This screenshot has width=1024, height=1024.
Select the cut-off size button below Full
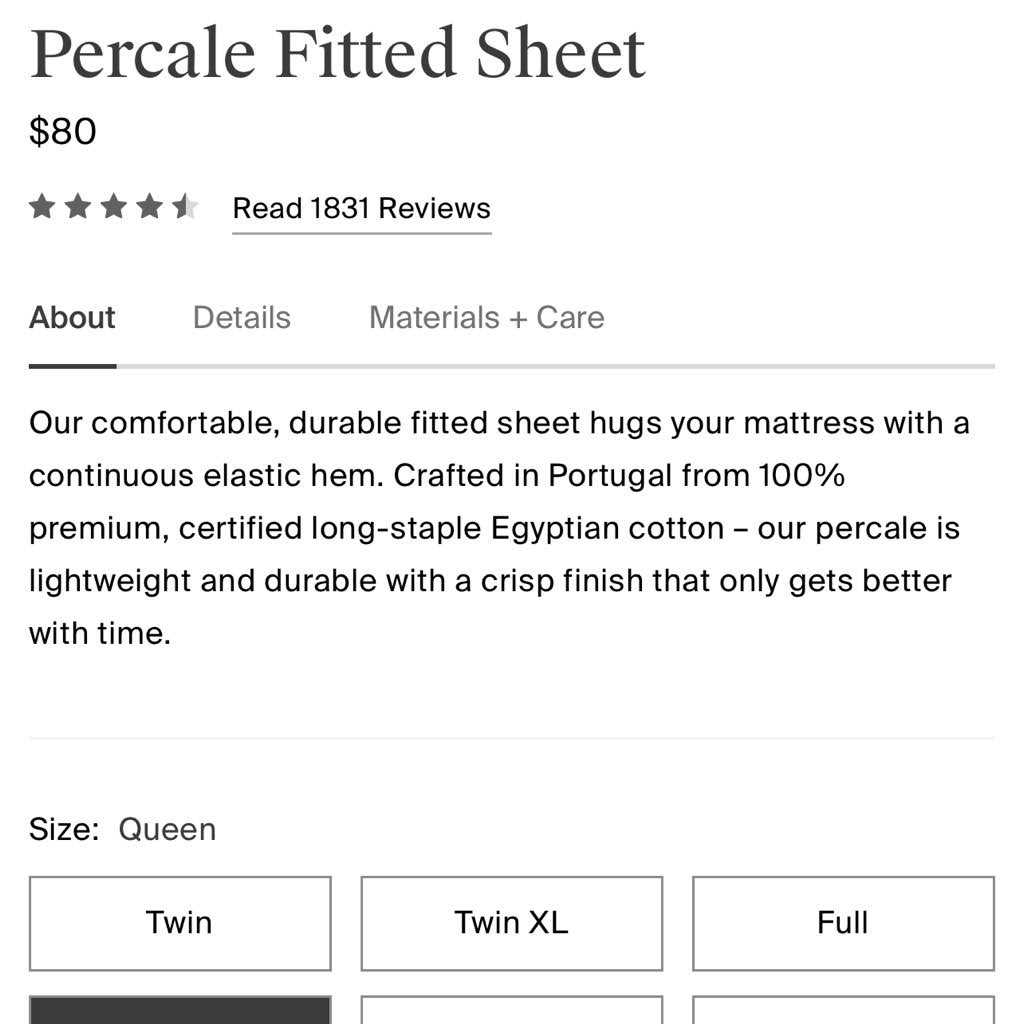tap(843, 1010)
